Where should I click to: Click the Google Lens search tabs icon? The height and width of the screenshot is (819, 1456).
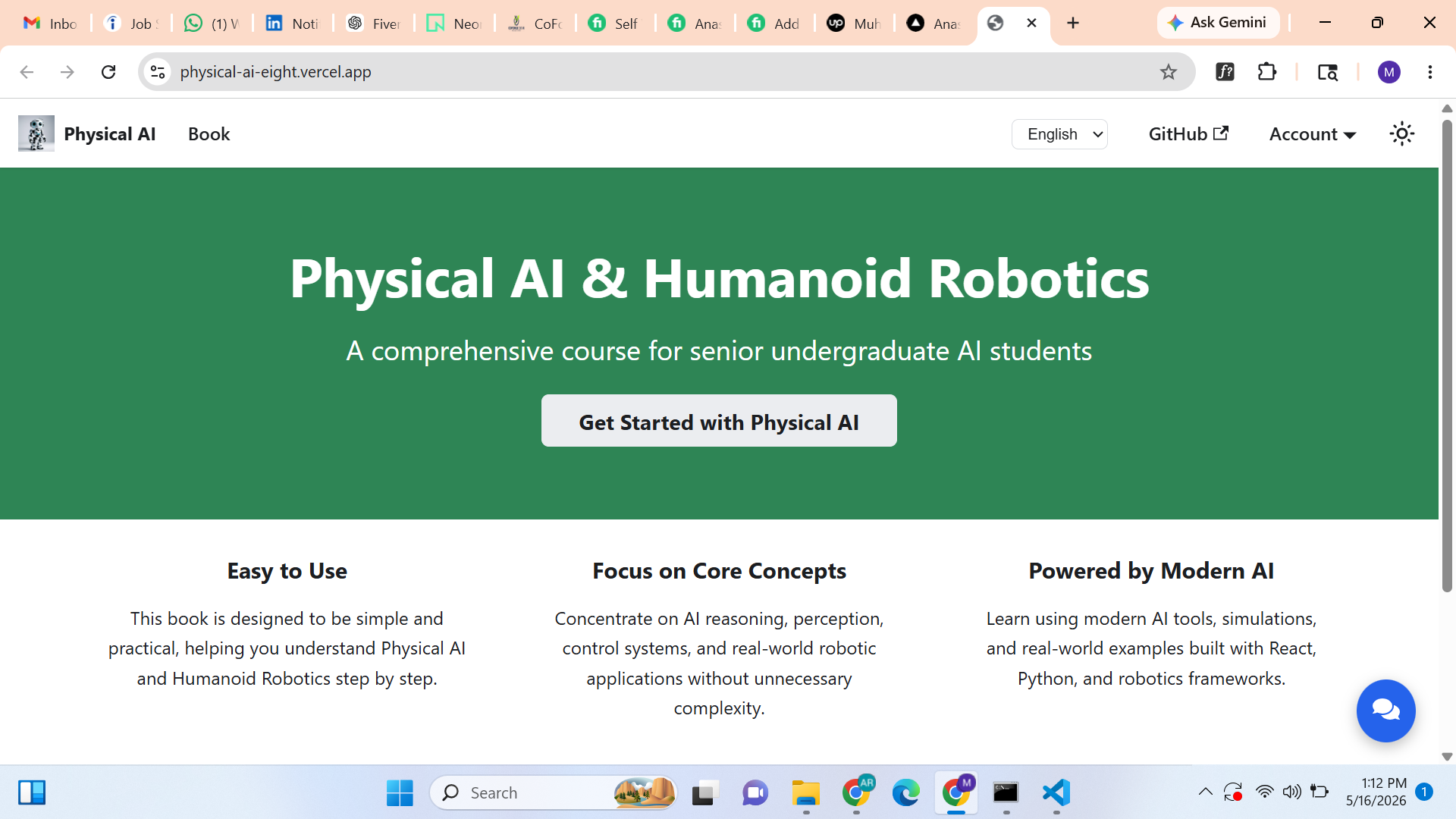point(1327,72)
